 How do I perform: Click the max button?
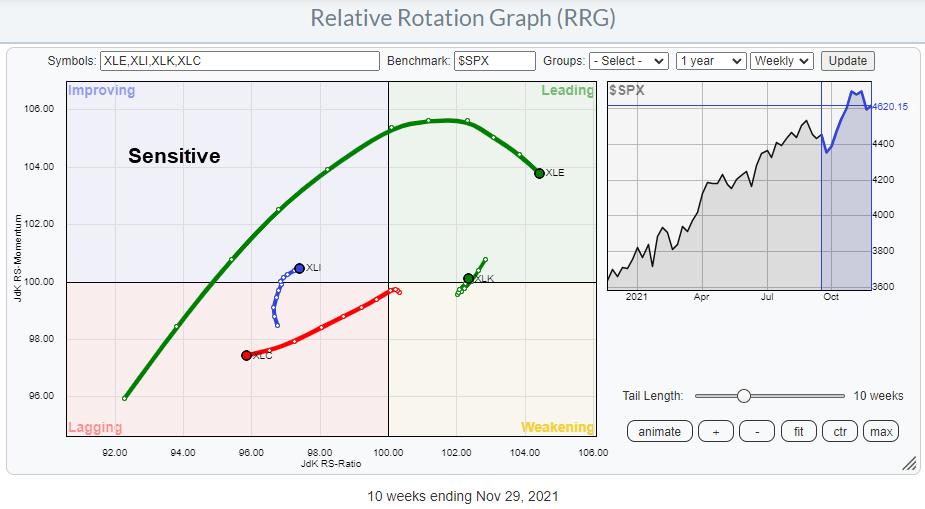[x=880, y=431]
